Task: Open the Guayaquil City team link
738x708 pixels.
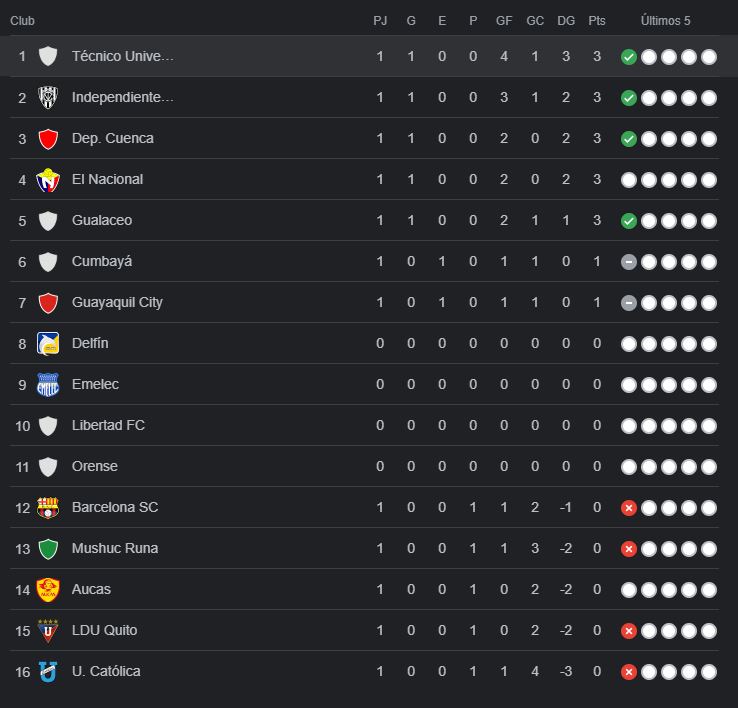Action: [x=117, y=302]
